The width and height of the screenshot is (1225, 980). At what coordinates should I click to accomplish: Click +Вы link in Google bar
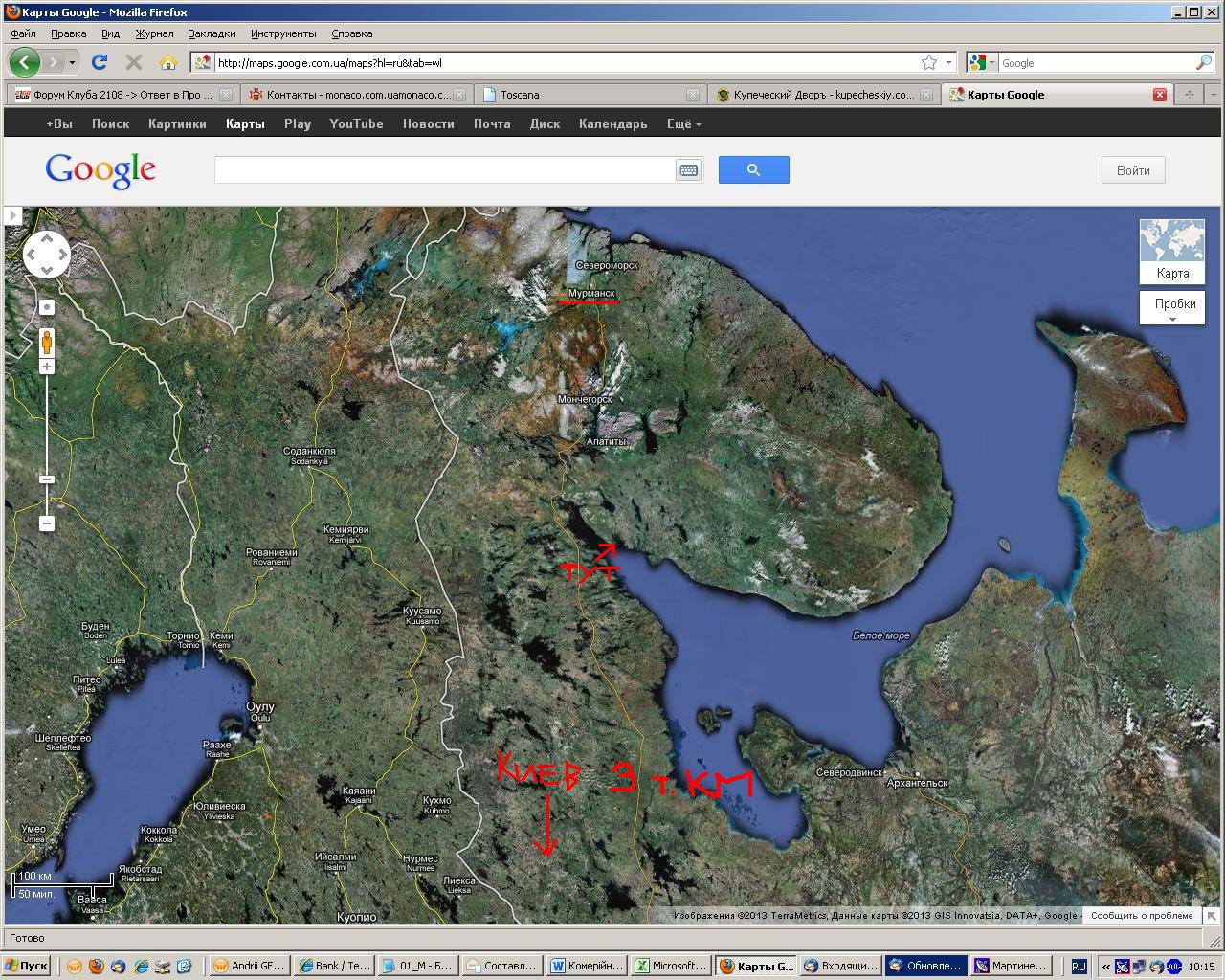(x=59, y=123)
